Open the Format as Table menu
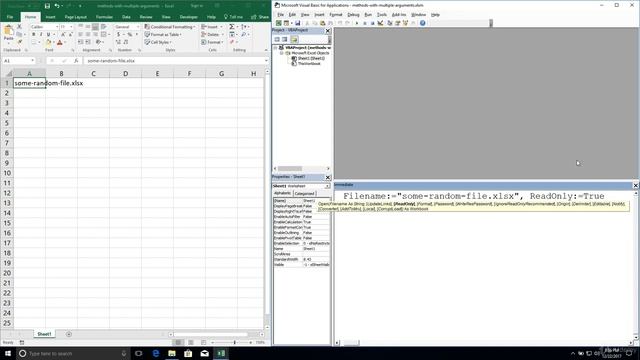The width and height of the screenshot is (640, 360). click(163, 35)
